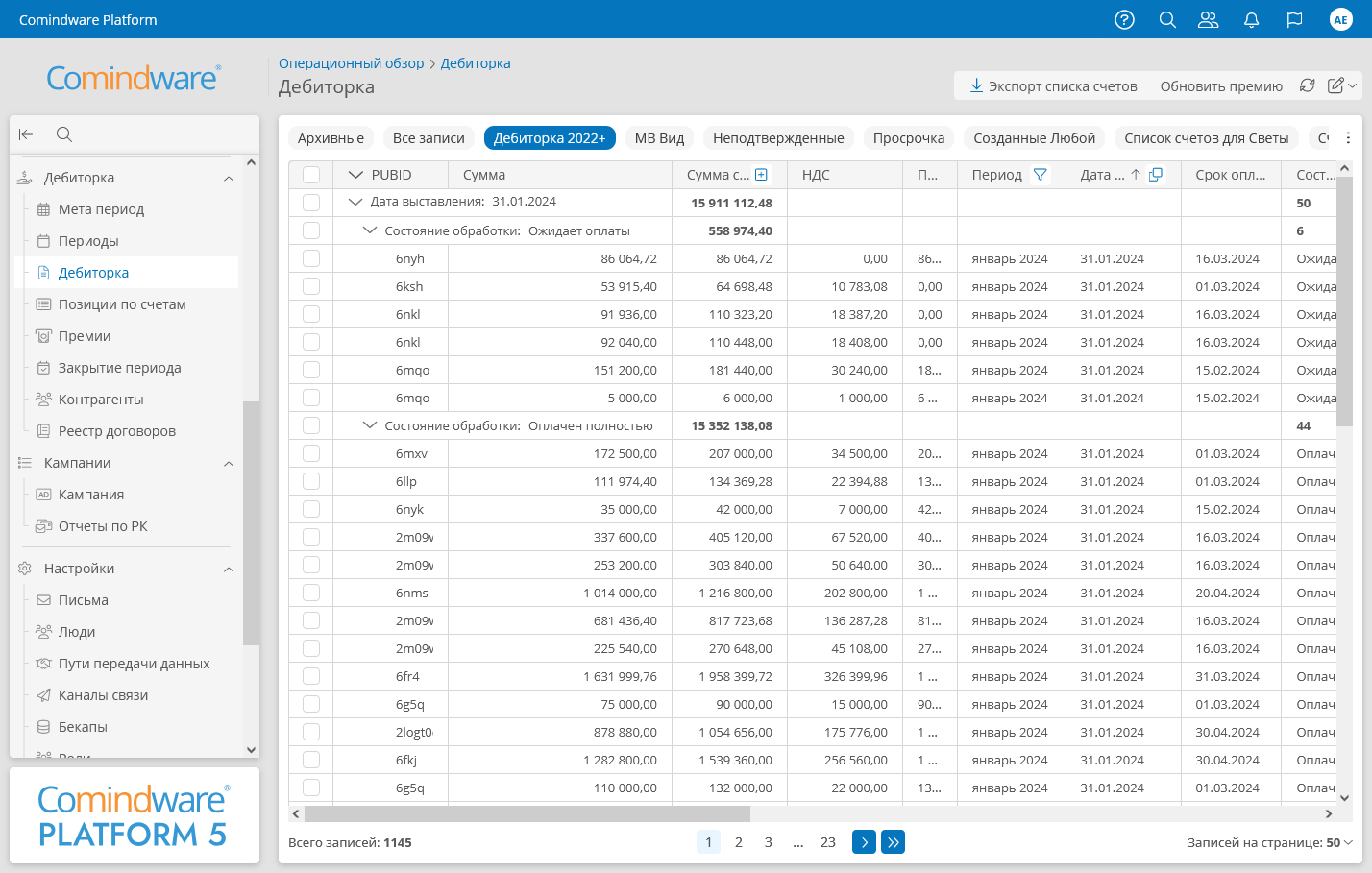1372x873 pixels.
Task: Open Реестр договоров in sidebar
Action: (116, 431)
